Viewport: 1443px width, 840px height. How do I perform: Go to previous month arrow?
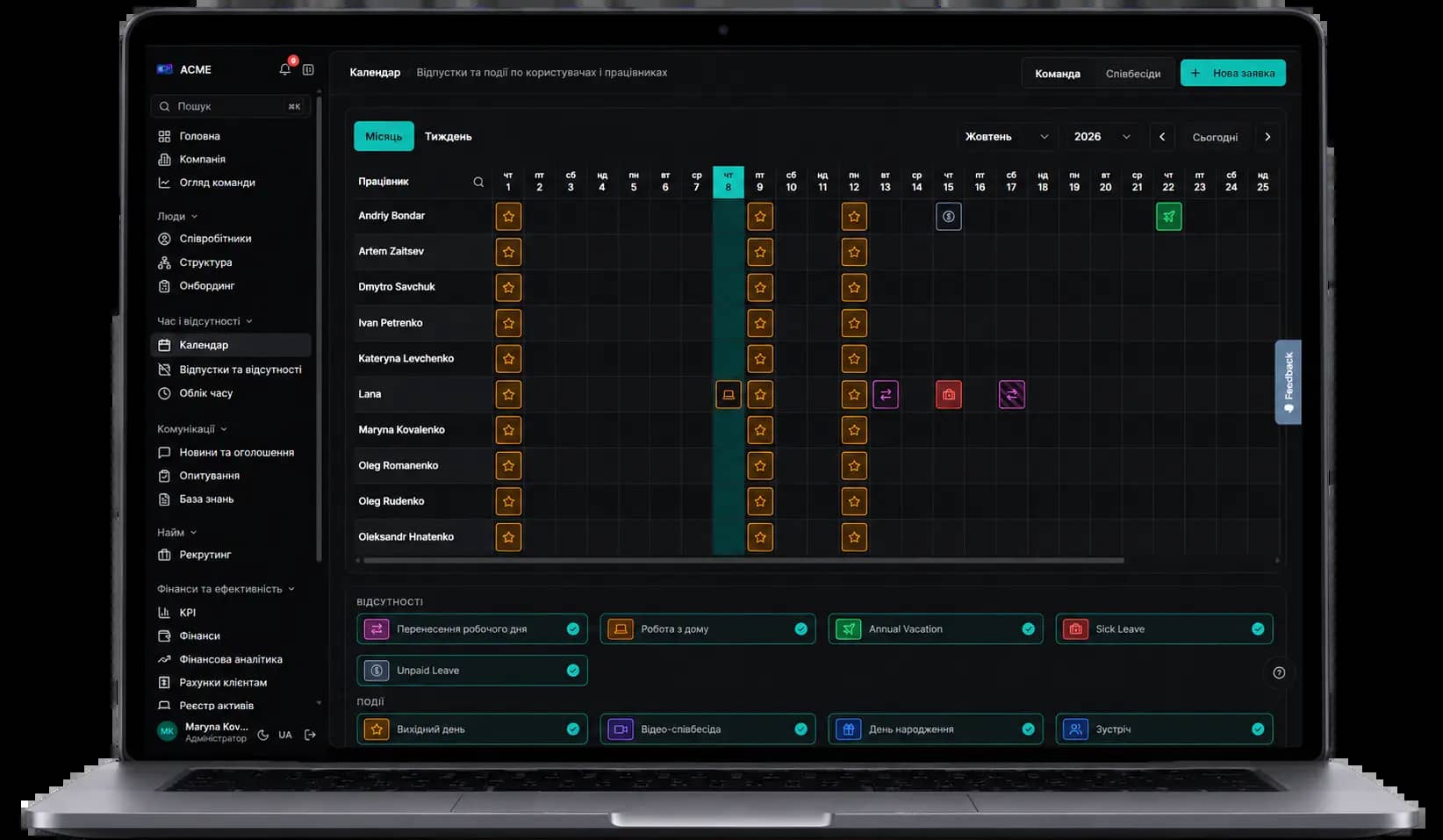click(x=1162, y=137)
